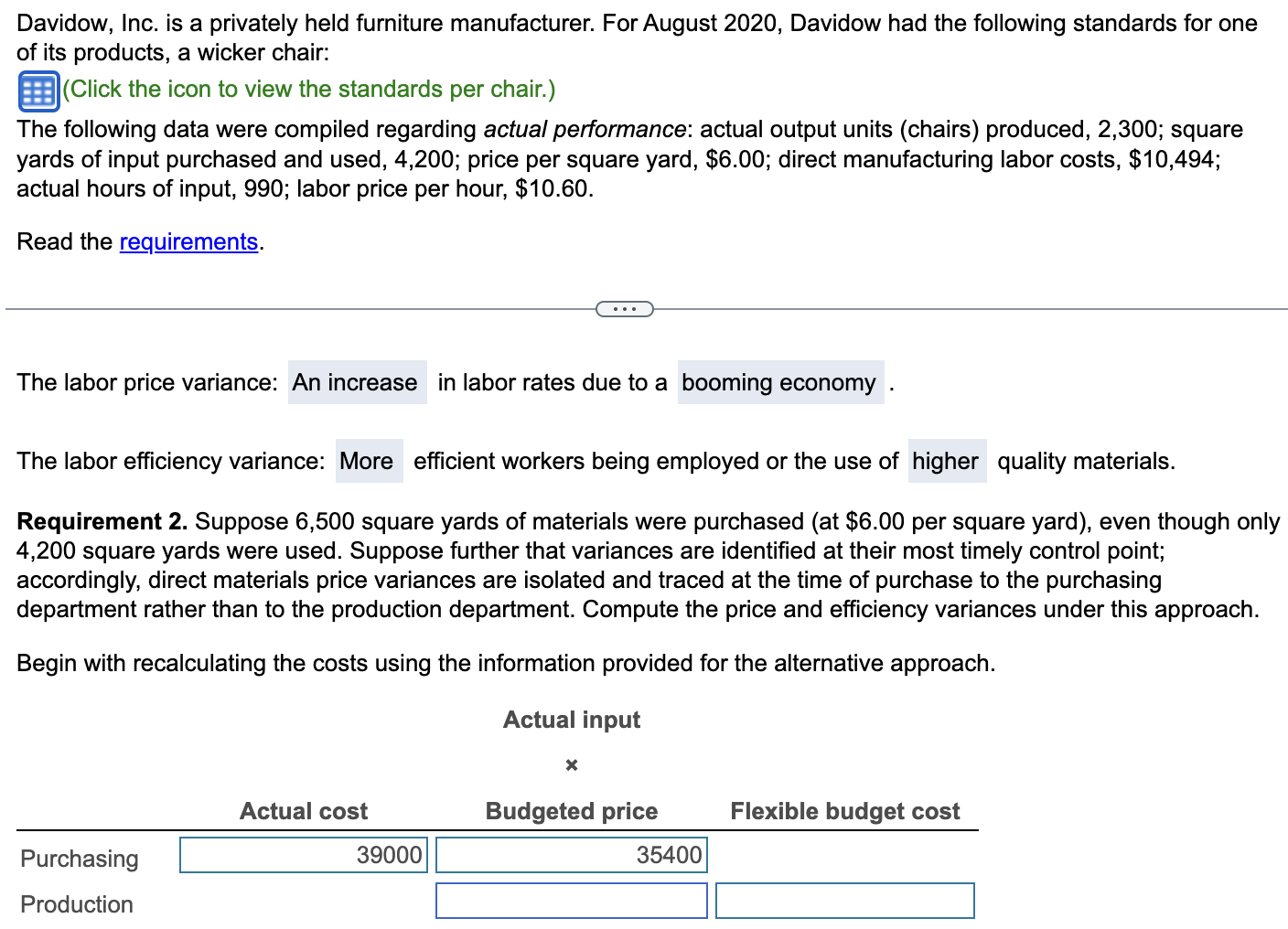Change the labor efficiency variance answer selection
This screenshot has width=1288, height=929.
coord(367,461)
